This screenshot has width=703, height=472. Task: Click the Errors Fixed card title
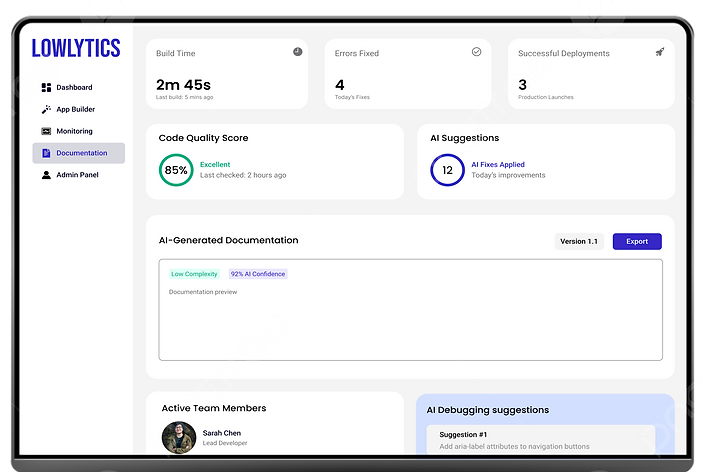(356, 53)
